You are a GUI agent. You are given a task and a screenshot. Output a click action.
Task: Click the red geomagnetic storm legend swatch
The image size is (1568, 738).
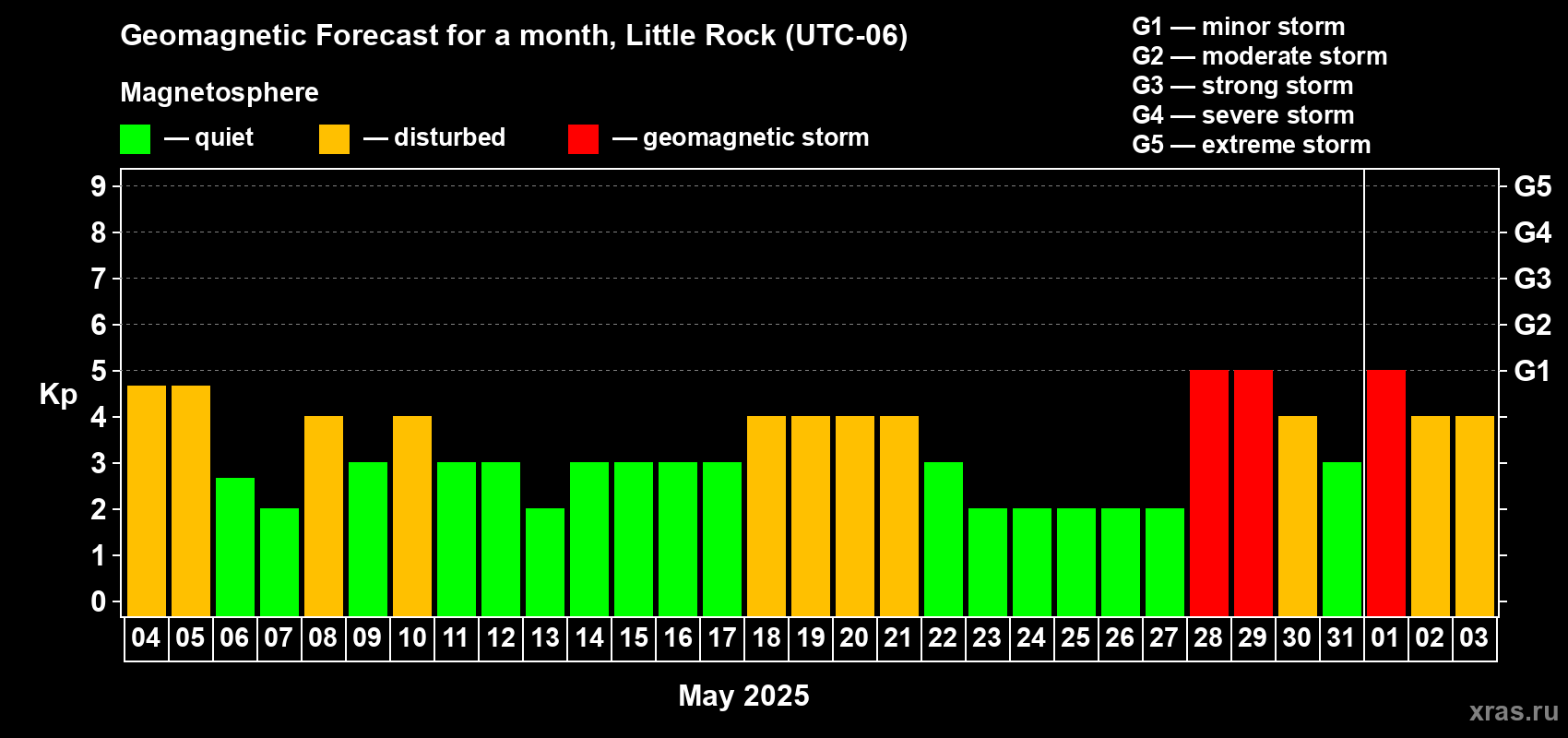coord(583,139)
